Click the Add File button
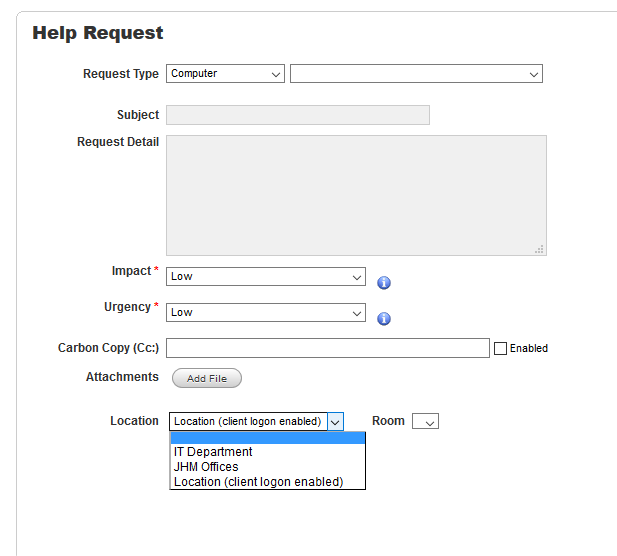This screenshot has height=556, width=617. tap(207, 379)
